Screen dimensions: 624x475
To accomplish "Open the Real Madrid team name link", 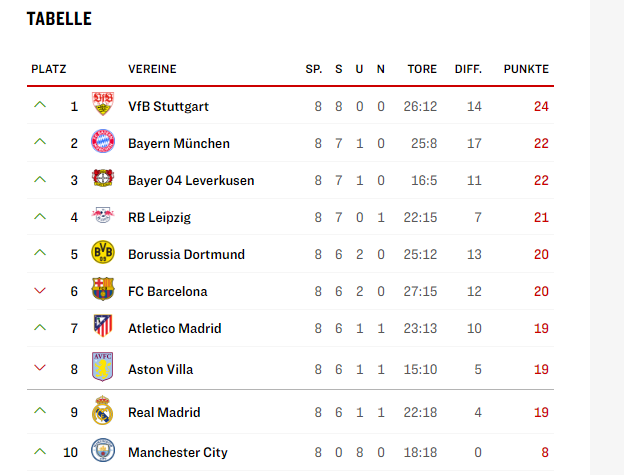I will [x=164, y=412].
